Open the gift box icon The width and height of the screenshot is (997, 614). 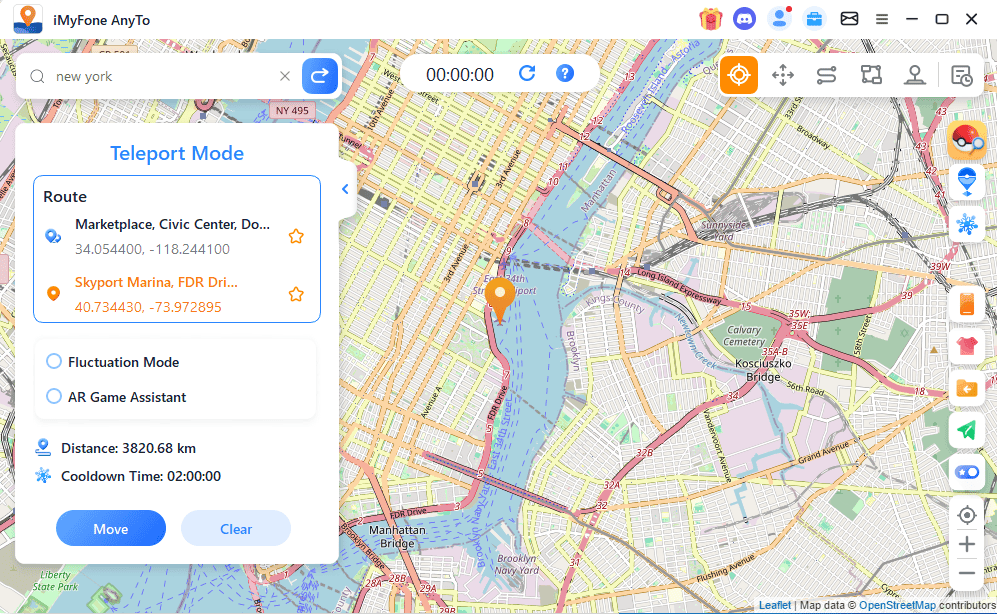click(710, 20)
